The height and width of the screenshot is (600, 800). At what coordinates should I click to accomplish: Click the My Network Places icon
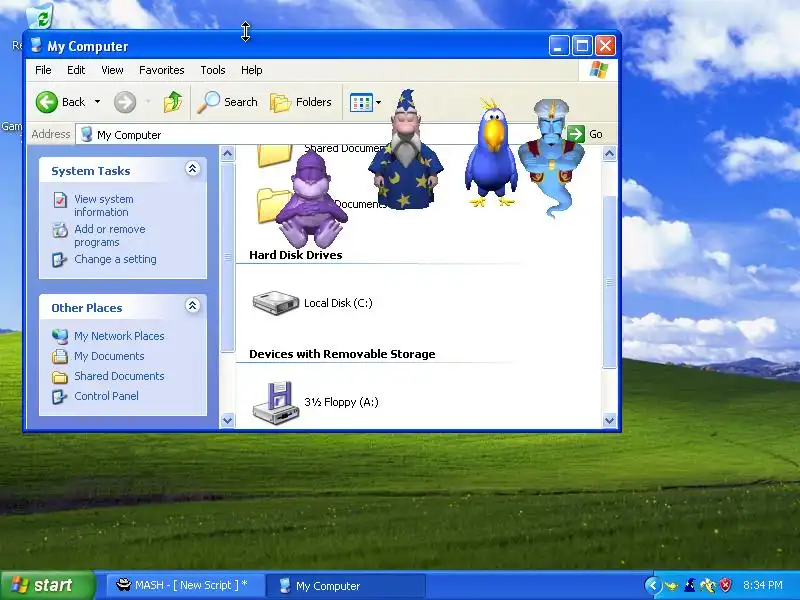(x=60, y=336)
